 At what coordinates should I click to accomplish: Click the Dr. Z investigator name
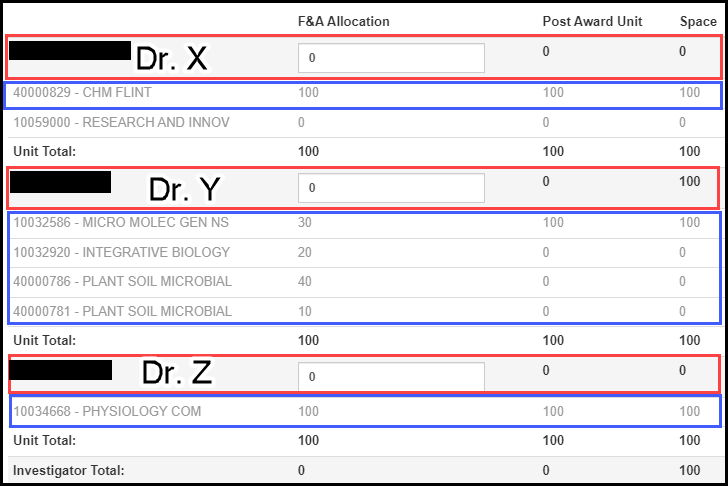(178, 374)
